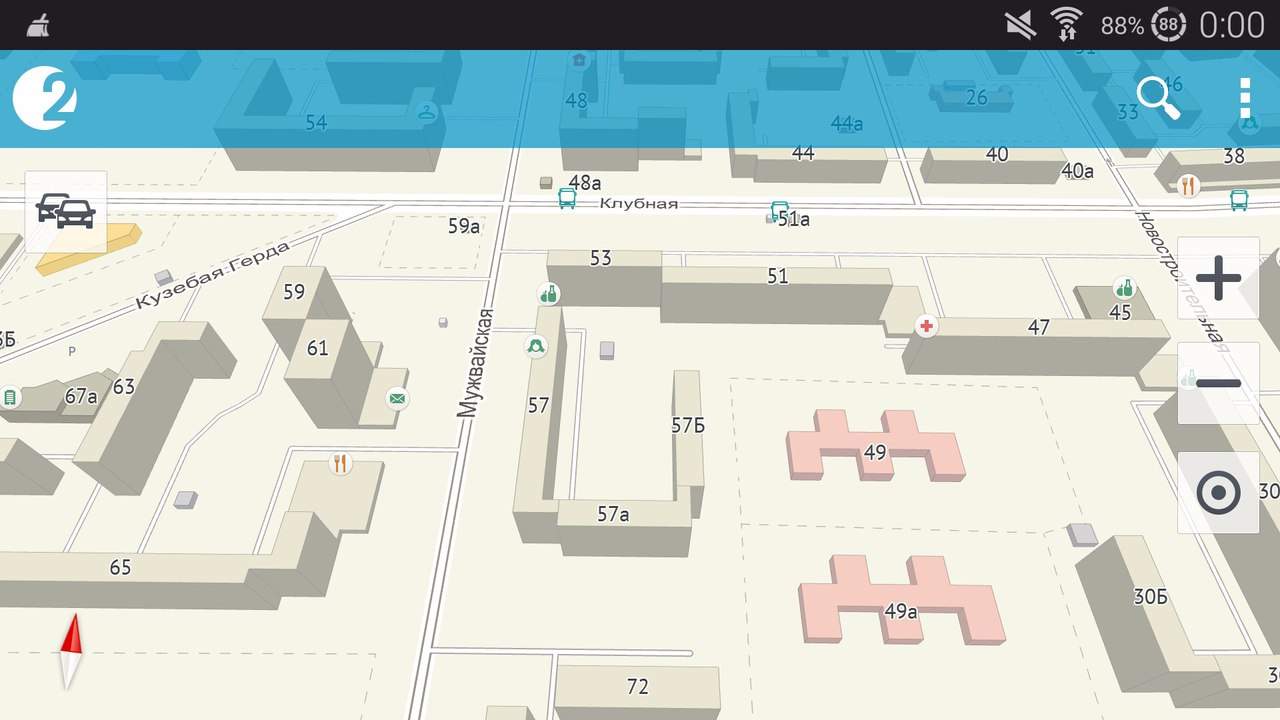Tap the muted sound status icon
This screenshot has width=1280, height=720.
click(x=1020, y=24)
